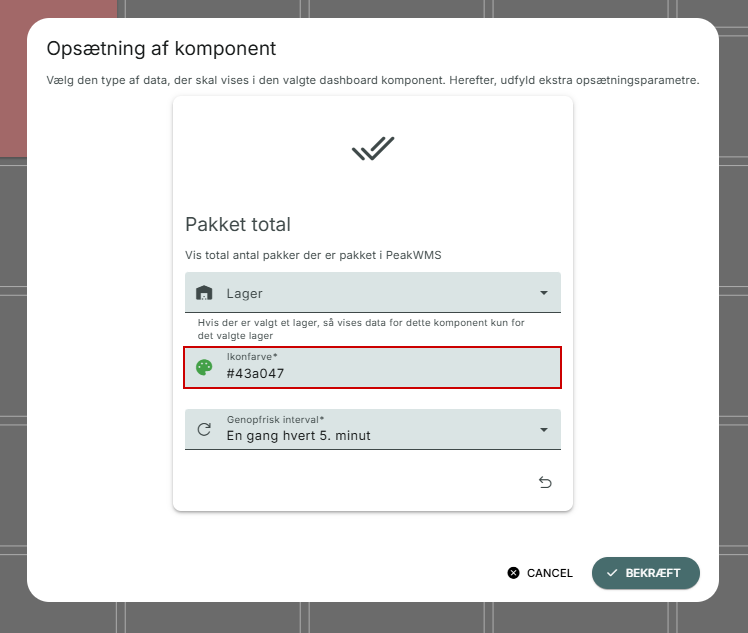
Task: Click the refresh icon in Genopfrisk interval
Action: (204, 429)
